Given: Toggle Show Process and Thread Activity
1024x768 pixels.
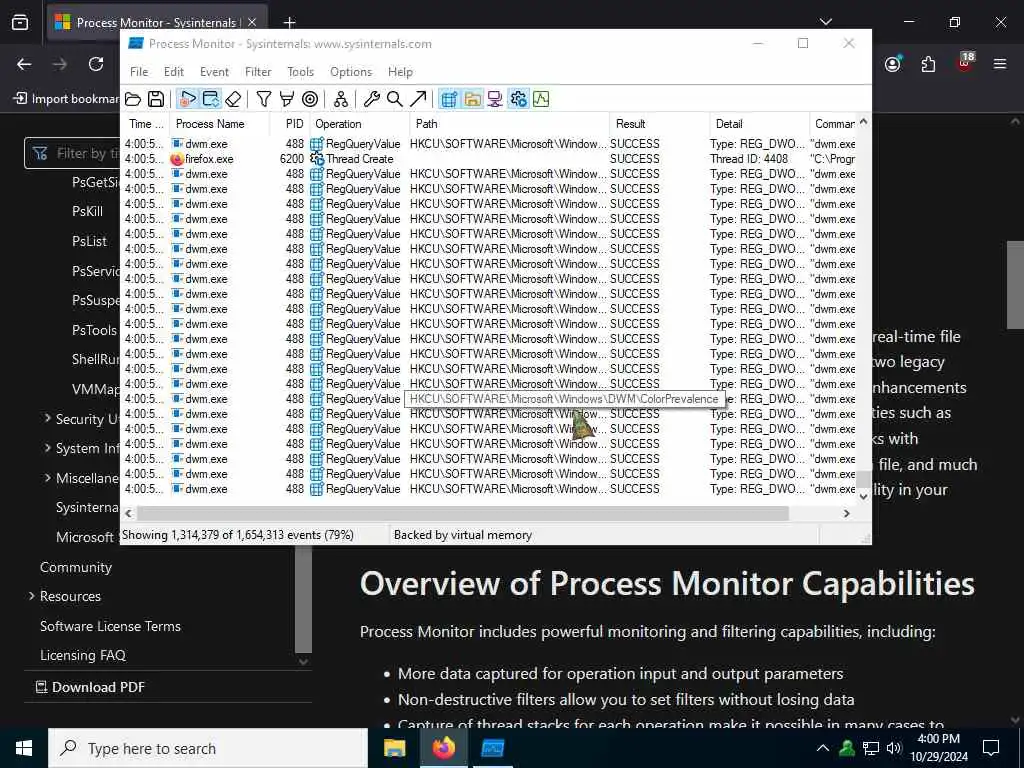Looking at the screenshot, I should pyautogui.click(x=518, y=99).
